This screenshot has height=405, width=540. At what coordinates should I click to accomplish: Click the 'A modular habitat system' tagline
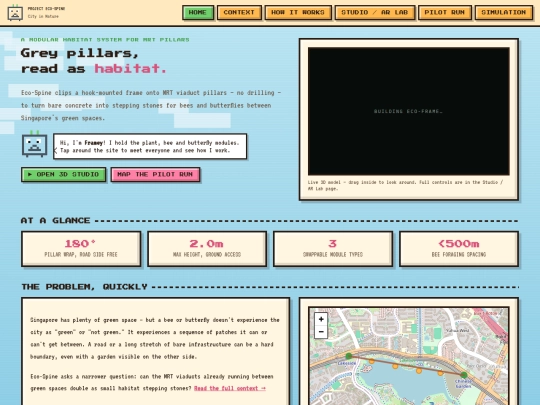(105, 40)
